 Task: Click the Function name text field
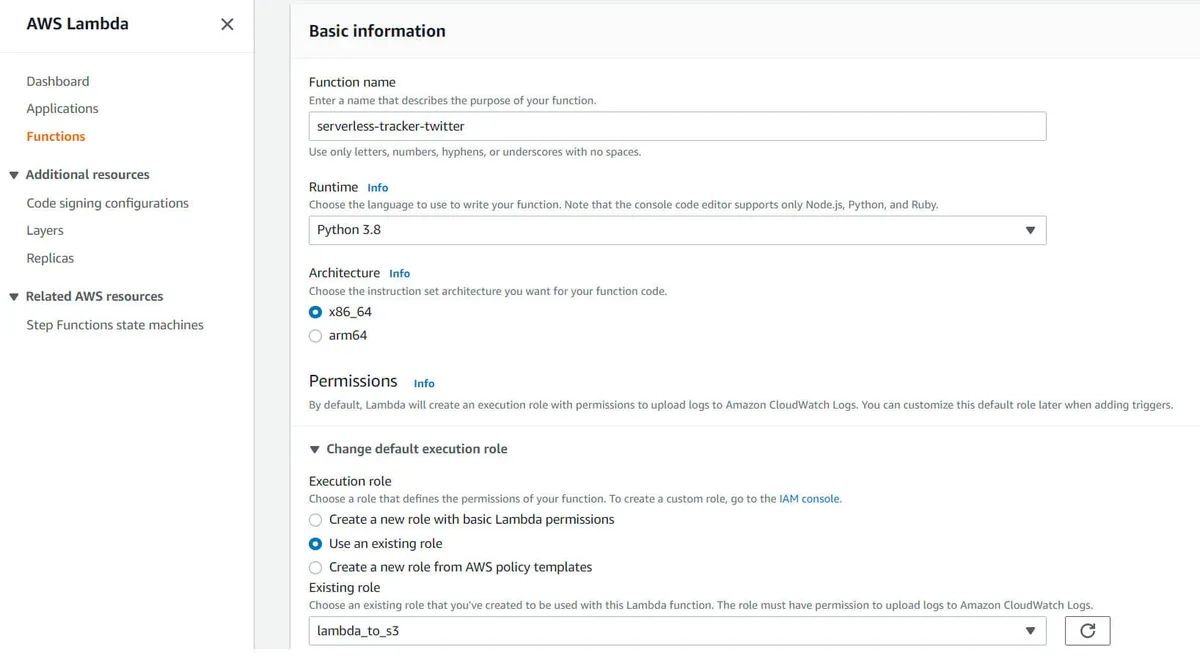click(677, 126)
